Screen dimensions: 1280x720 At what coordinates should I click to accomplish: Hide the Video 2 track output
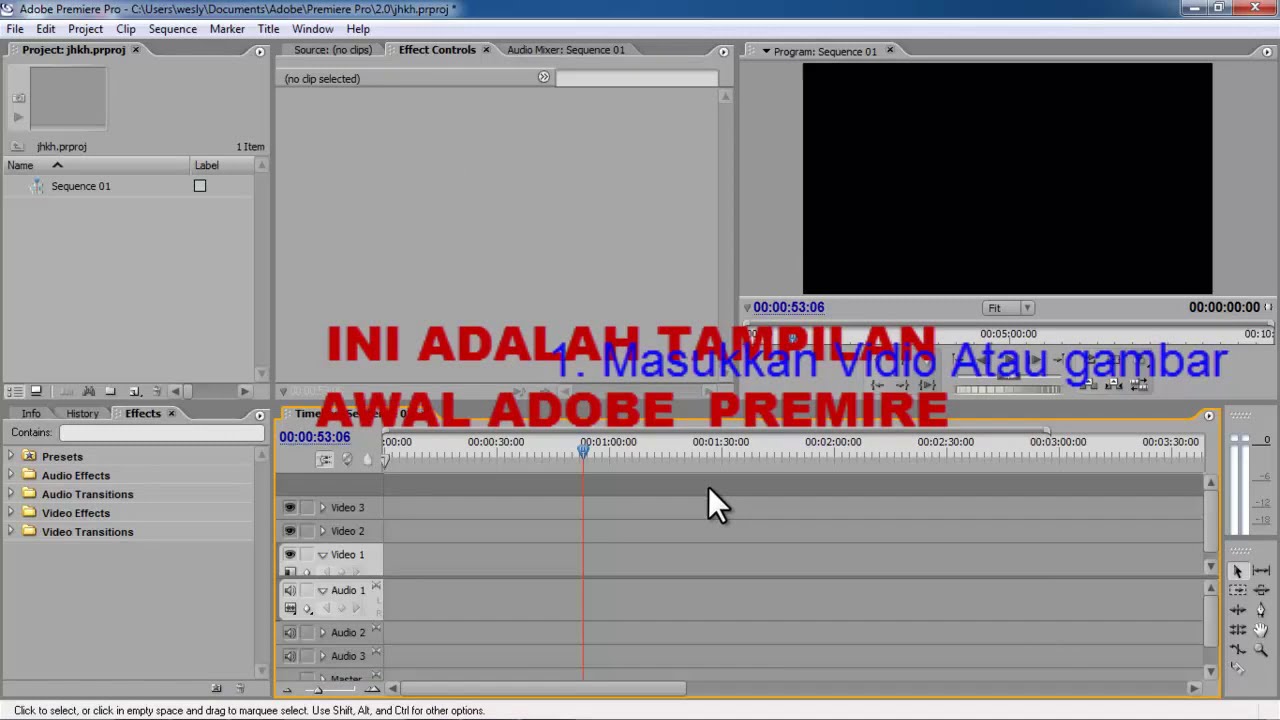coord(290,531)
